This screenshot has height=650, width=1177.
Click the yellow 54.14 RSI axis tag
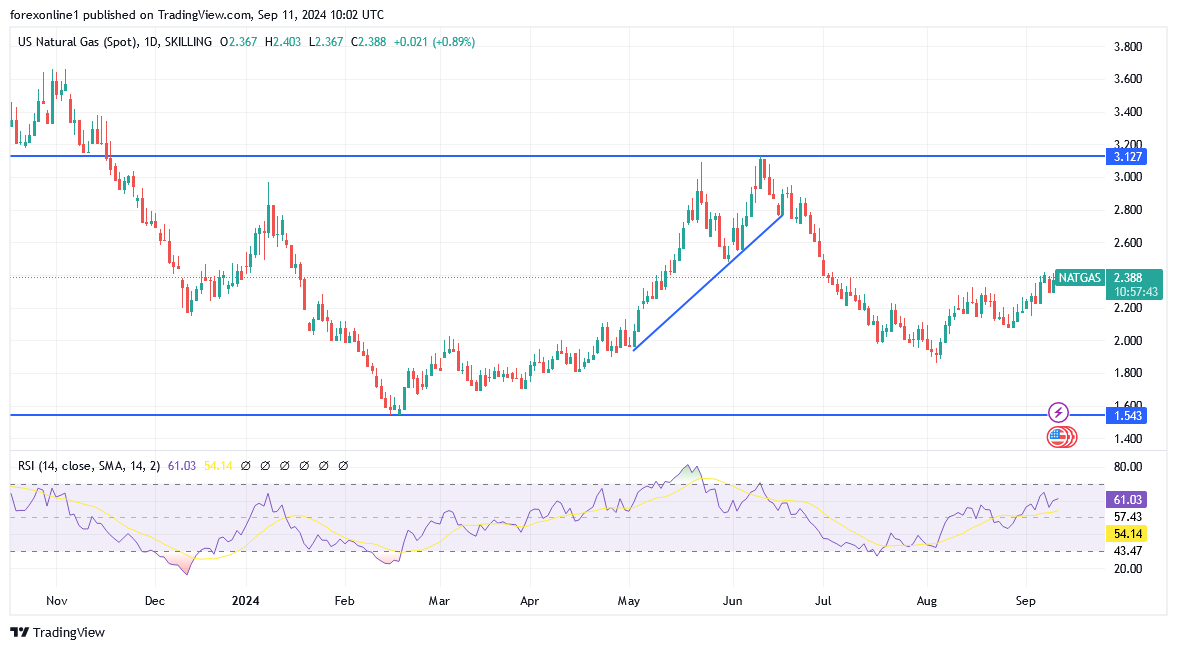(x=1127, y=534)
